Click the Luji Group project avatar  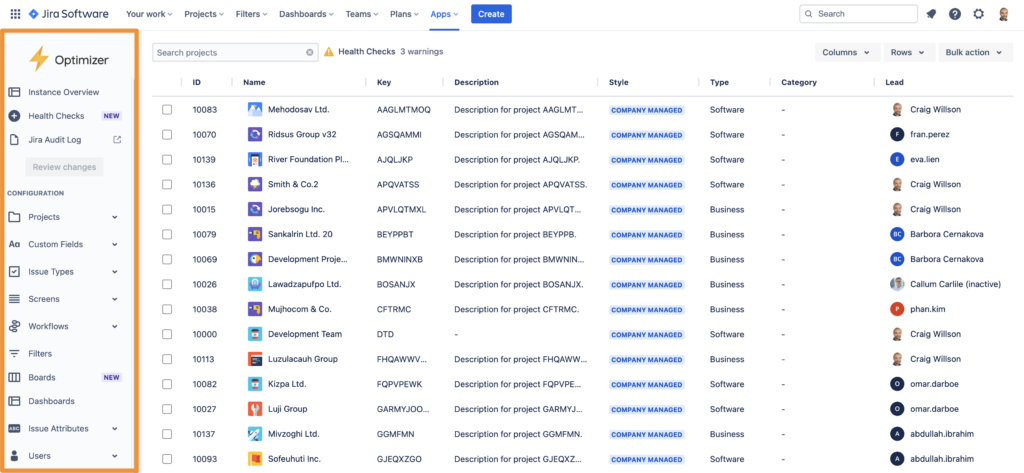(255, 409)
